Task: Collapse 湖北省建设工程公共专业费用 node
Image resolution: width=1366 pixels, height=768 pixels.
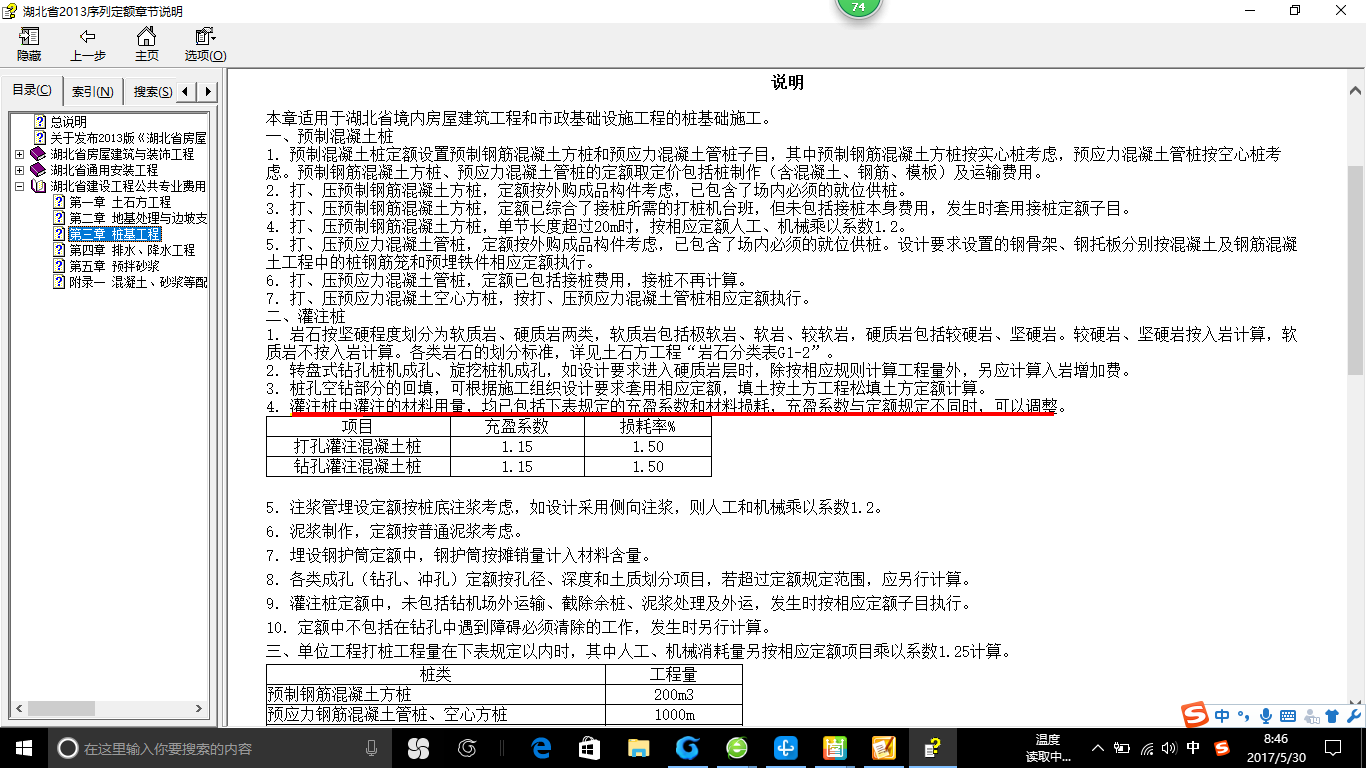Action: pos(20,186)
